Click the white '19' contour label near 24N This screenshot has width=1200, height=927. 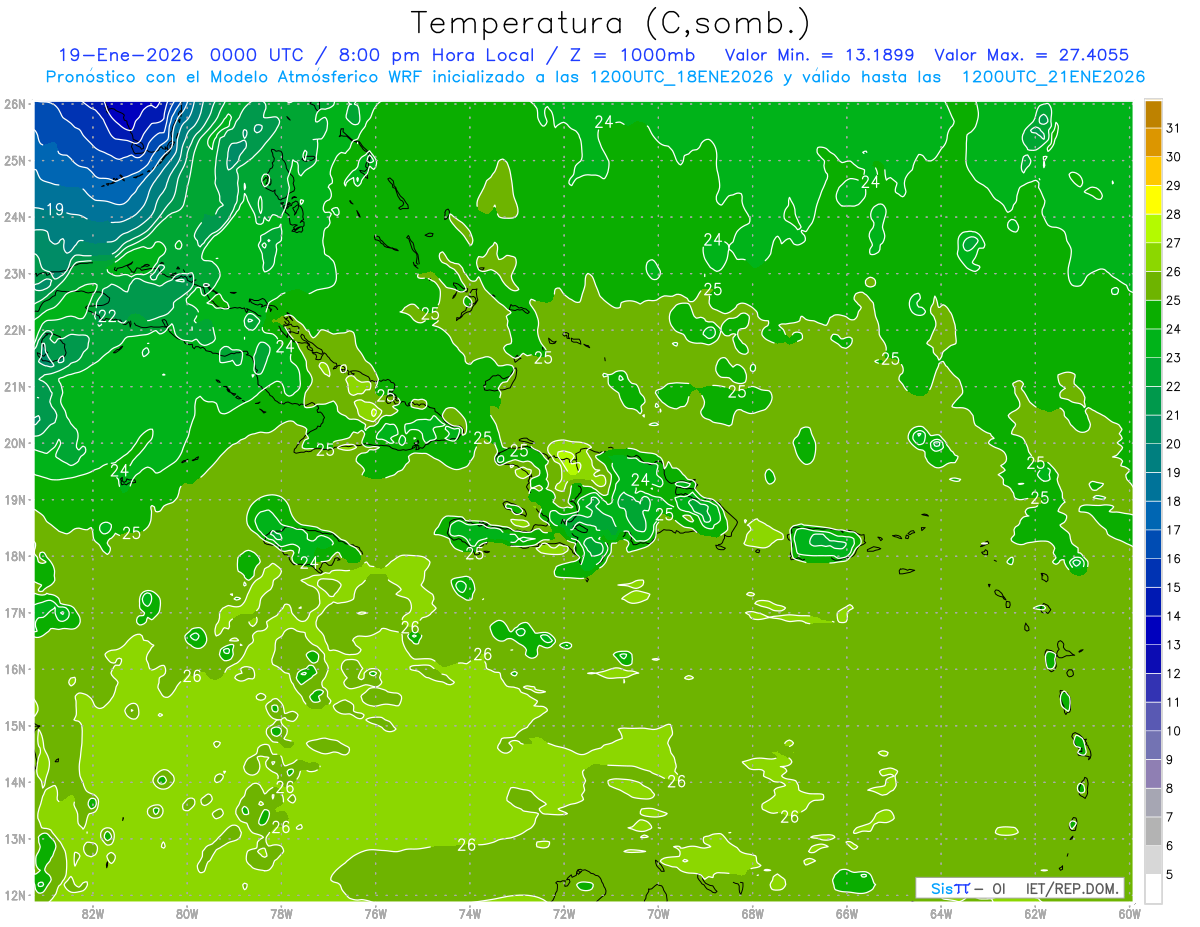click(x=55, y=209)
